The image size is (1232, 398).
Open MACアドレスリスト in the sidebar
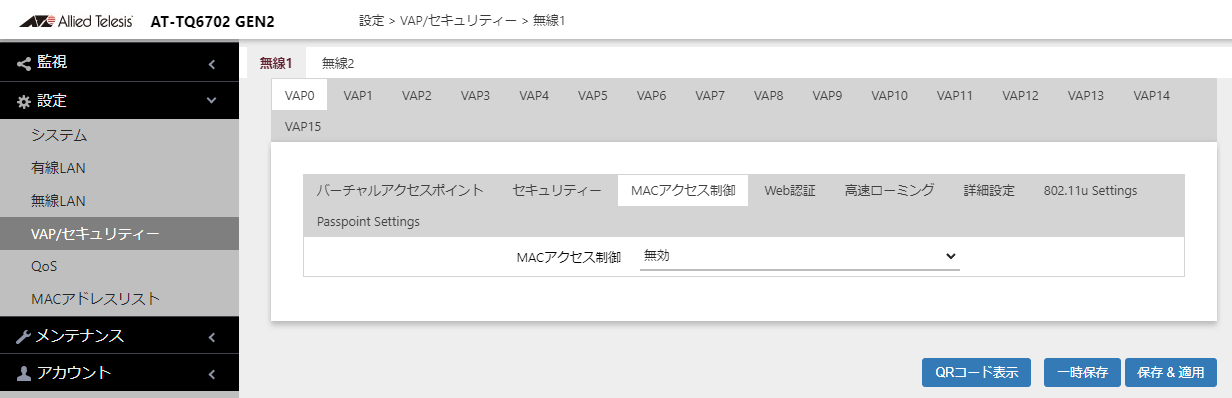tap(96, 298)
